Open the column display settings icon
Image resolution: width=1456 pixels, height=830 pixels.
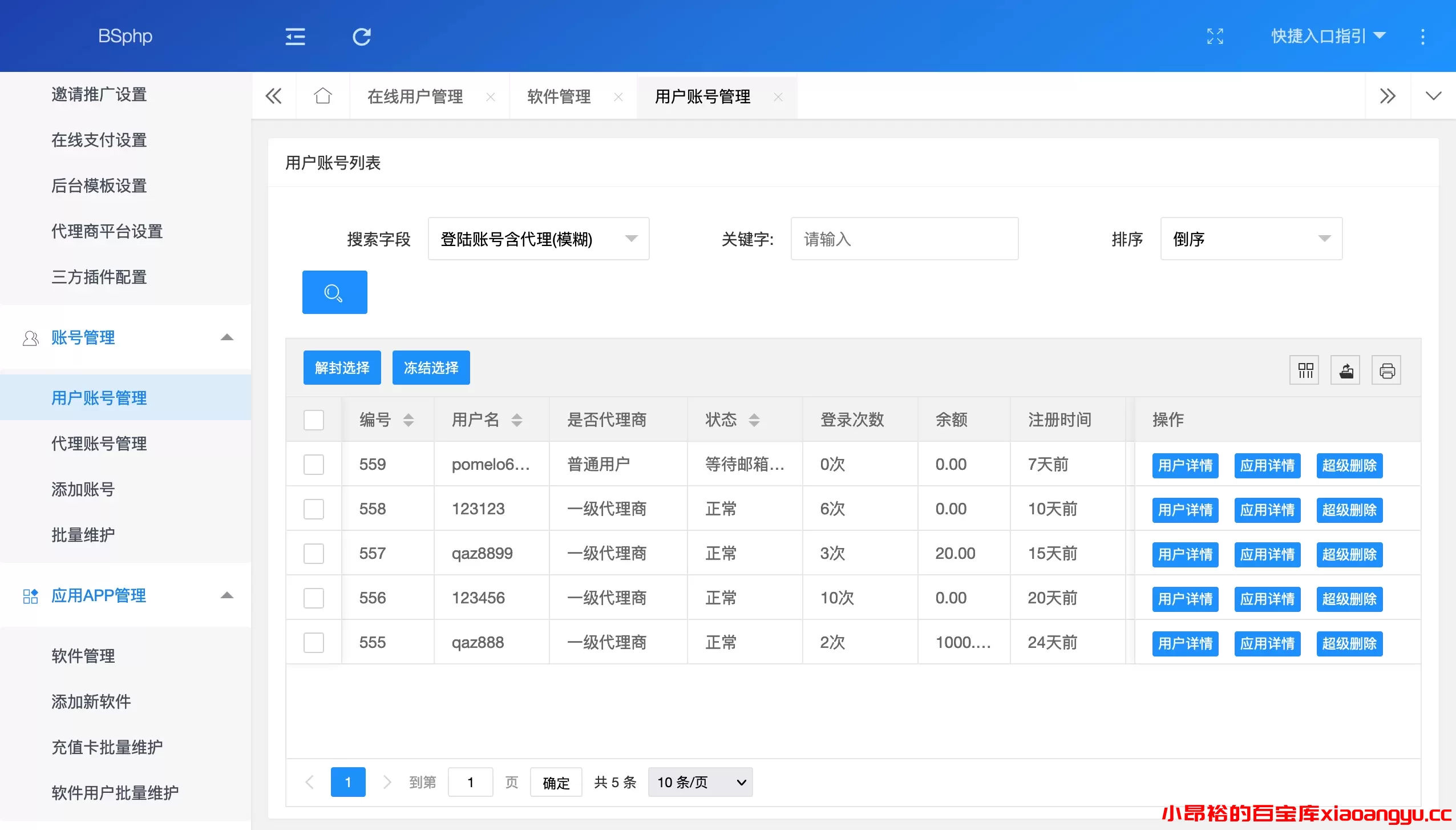(1305, 370)
